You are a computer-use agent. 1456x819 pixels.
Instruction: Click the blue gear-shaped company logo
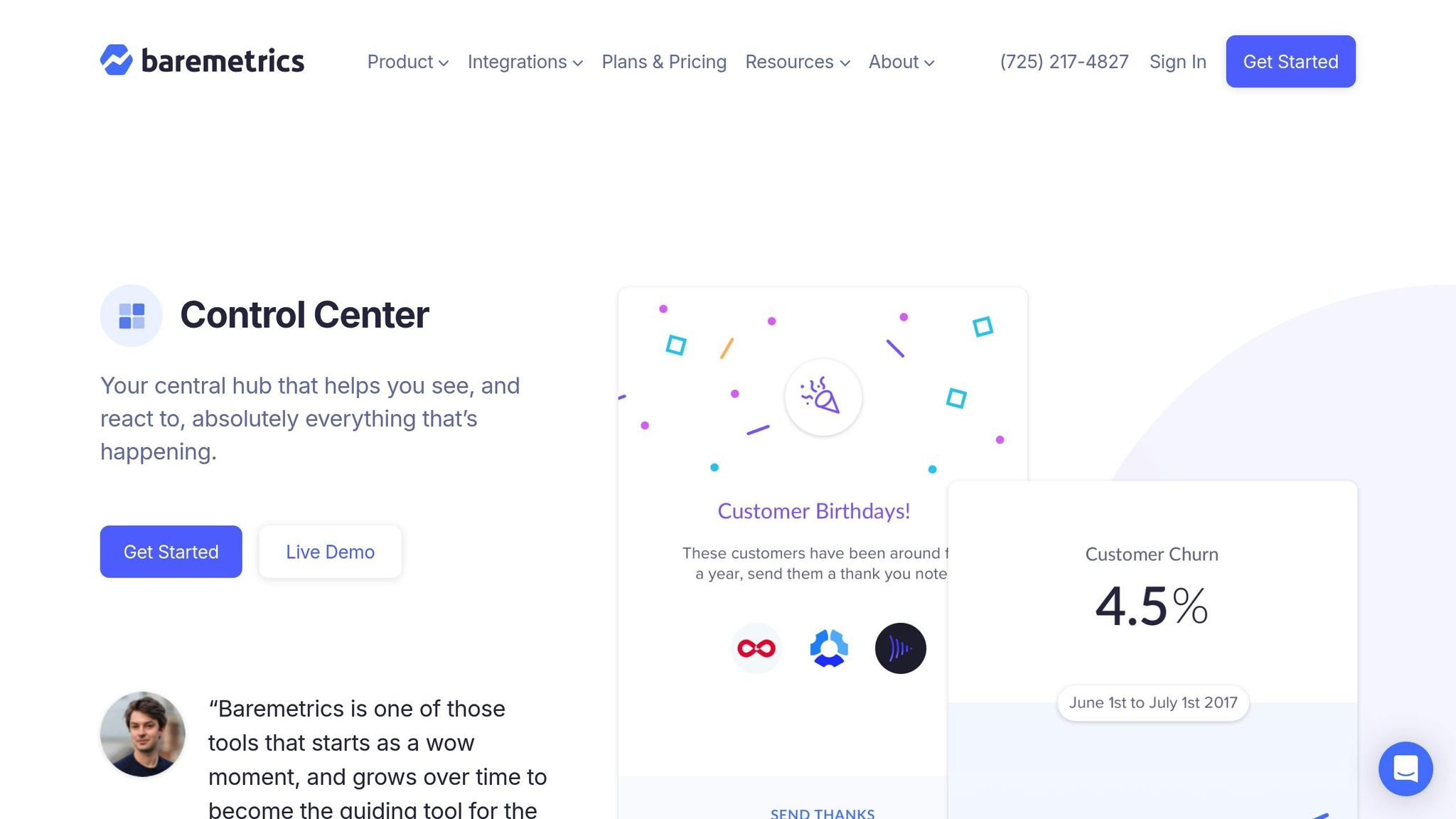pyautogui.click(x=828, y=648)
